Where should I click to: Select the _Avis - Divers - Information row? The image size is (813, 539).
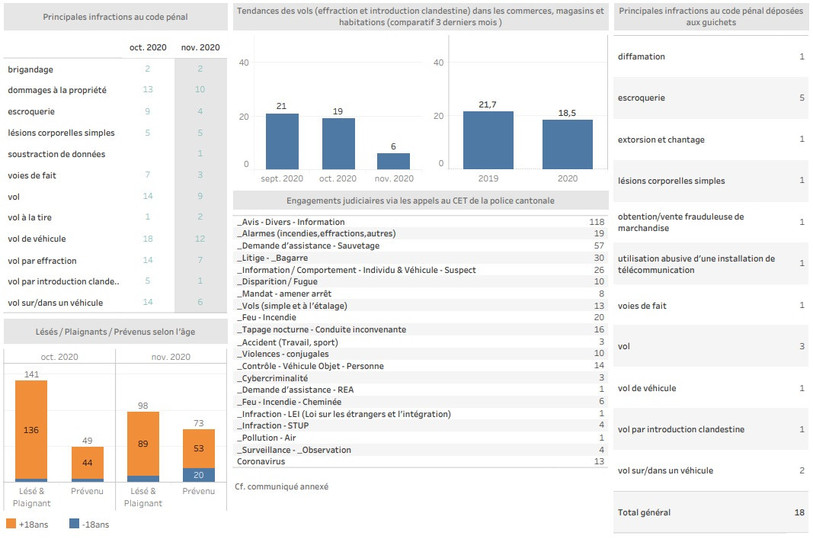coord(420,222)
